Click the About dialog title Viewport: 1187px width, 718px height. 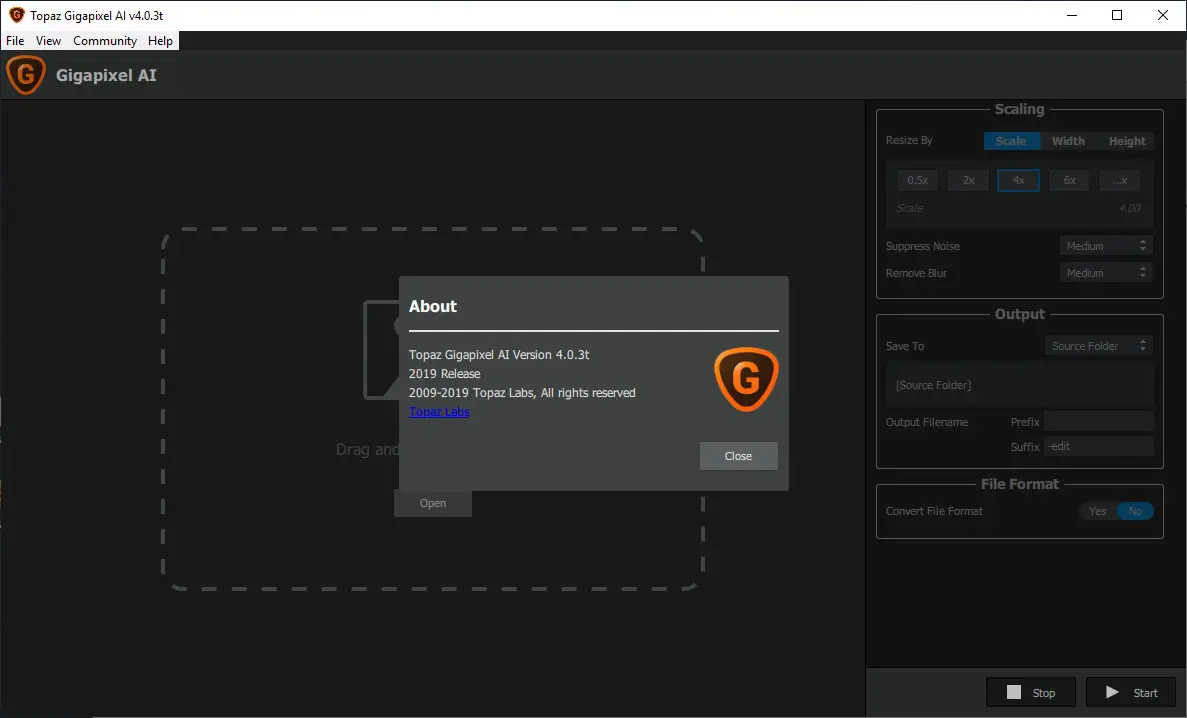click(433, 306)
